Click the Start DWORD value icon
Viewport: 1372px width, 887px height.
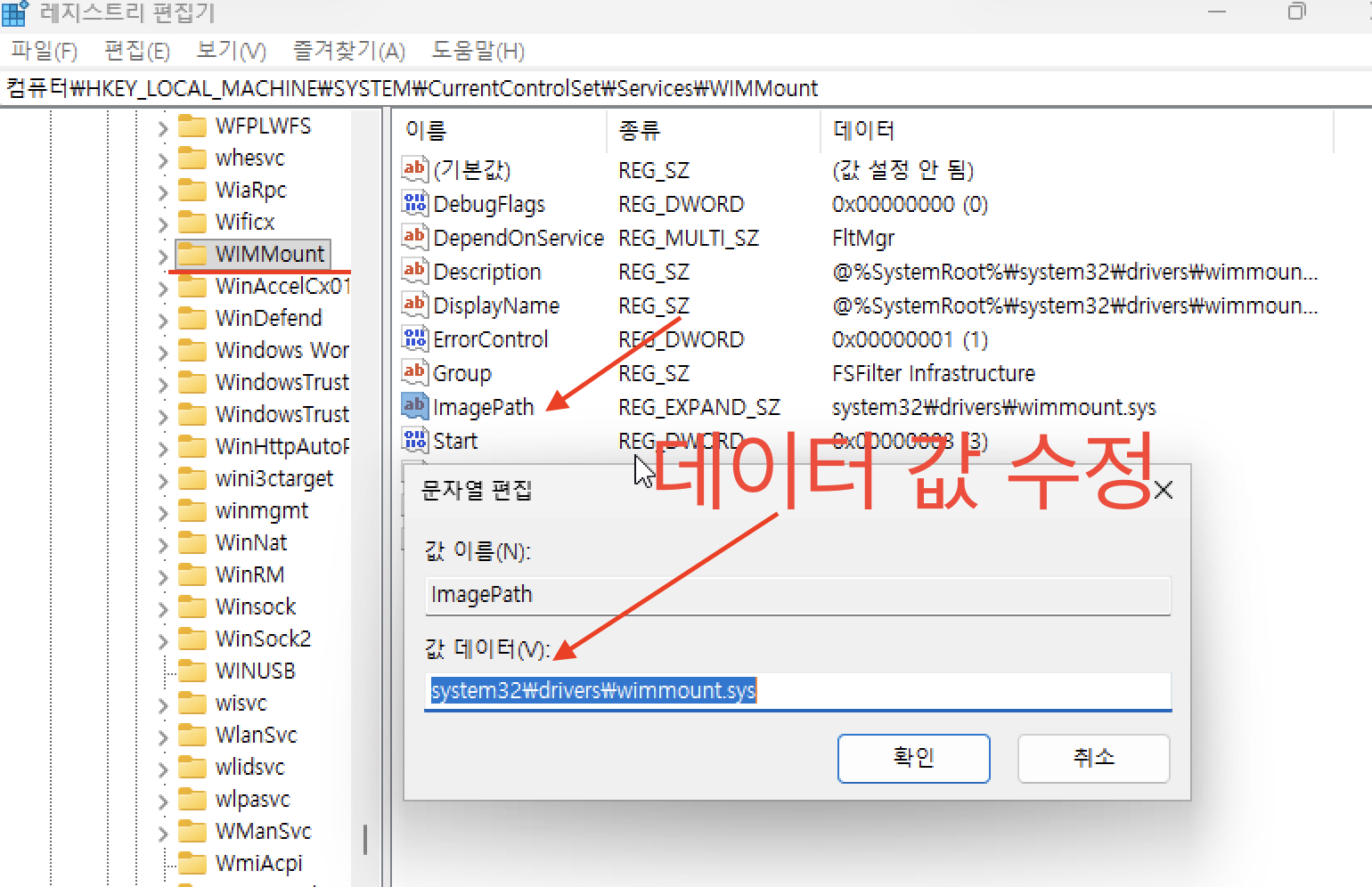click(x=413, y=439)
